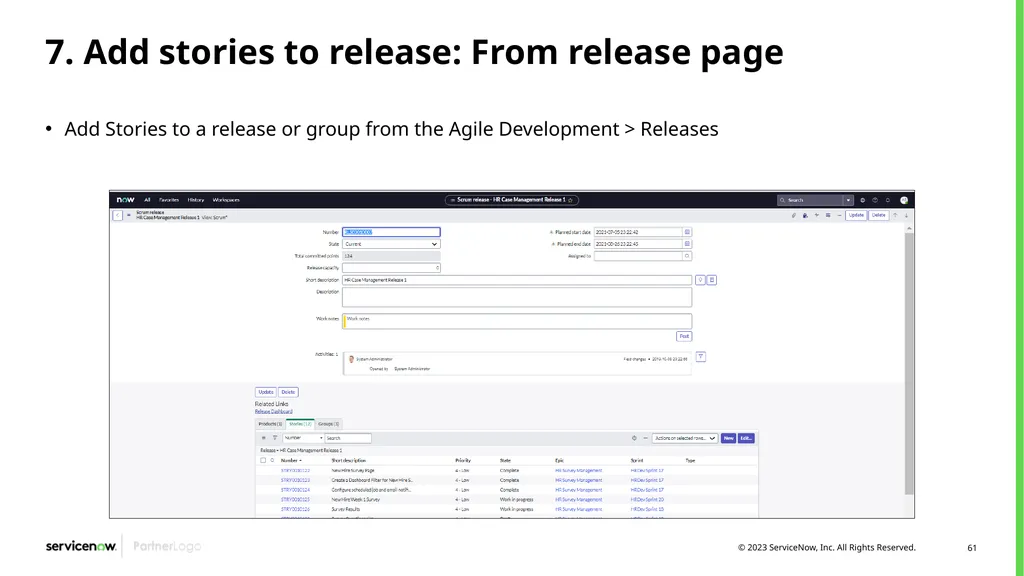Open the All menu in banner
The height and width of the screenshot is (576, 1024).
[147, 200]
